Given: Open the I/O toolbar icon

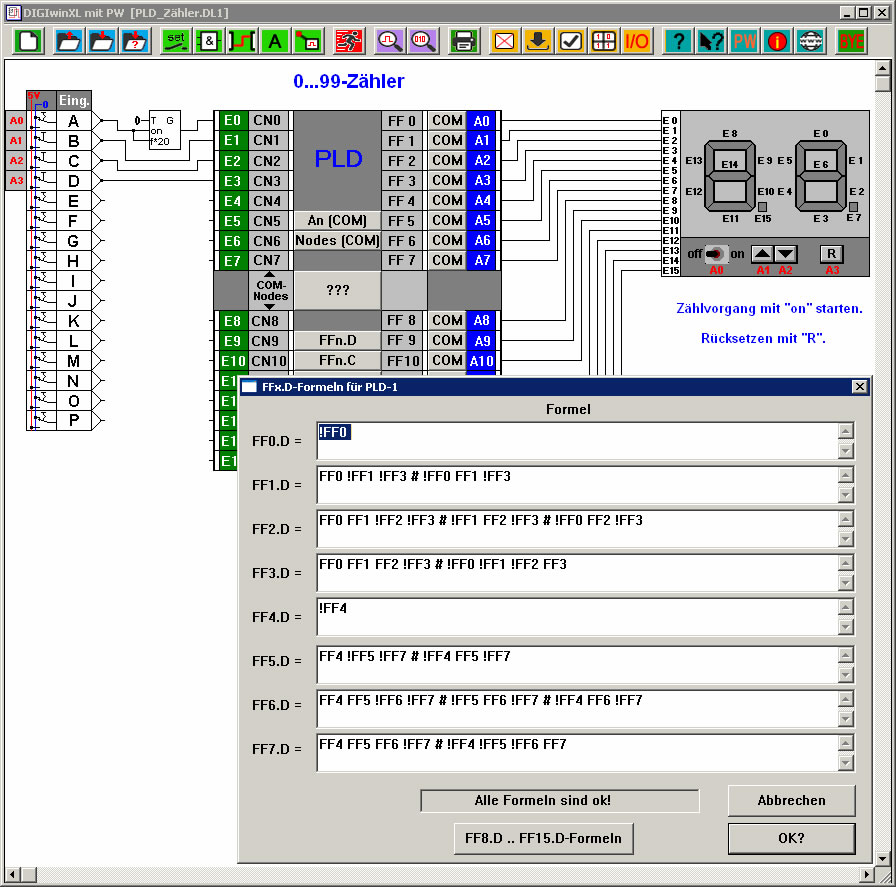Looking at the screenshot, I should point(637,41).
